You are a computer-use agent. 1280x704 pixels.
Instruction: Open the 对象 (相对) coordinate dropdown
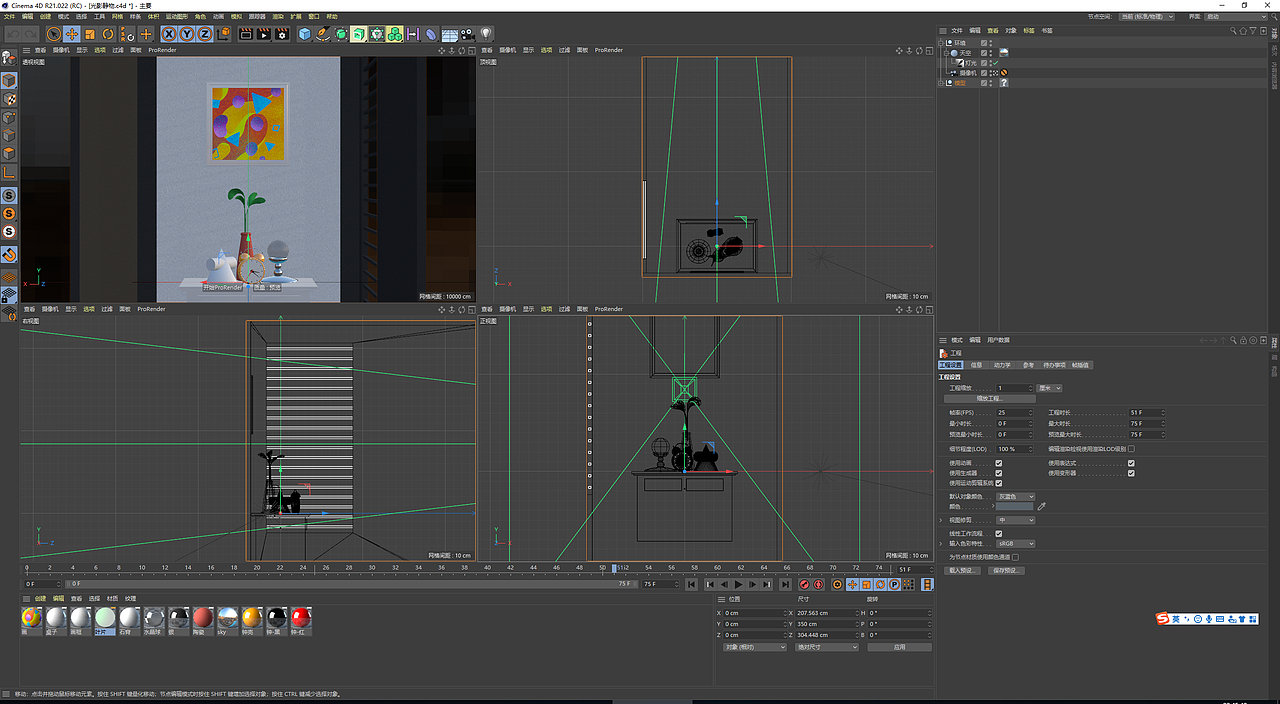pyautogui.click(x=755, y=647)
